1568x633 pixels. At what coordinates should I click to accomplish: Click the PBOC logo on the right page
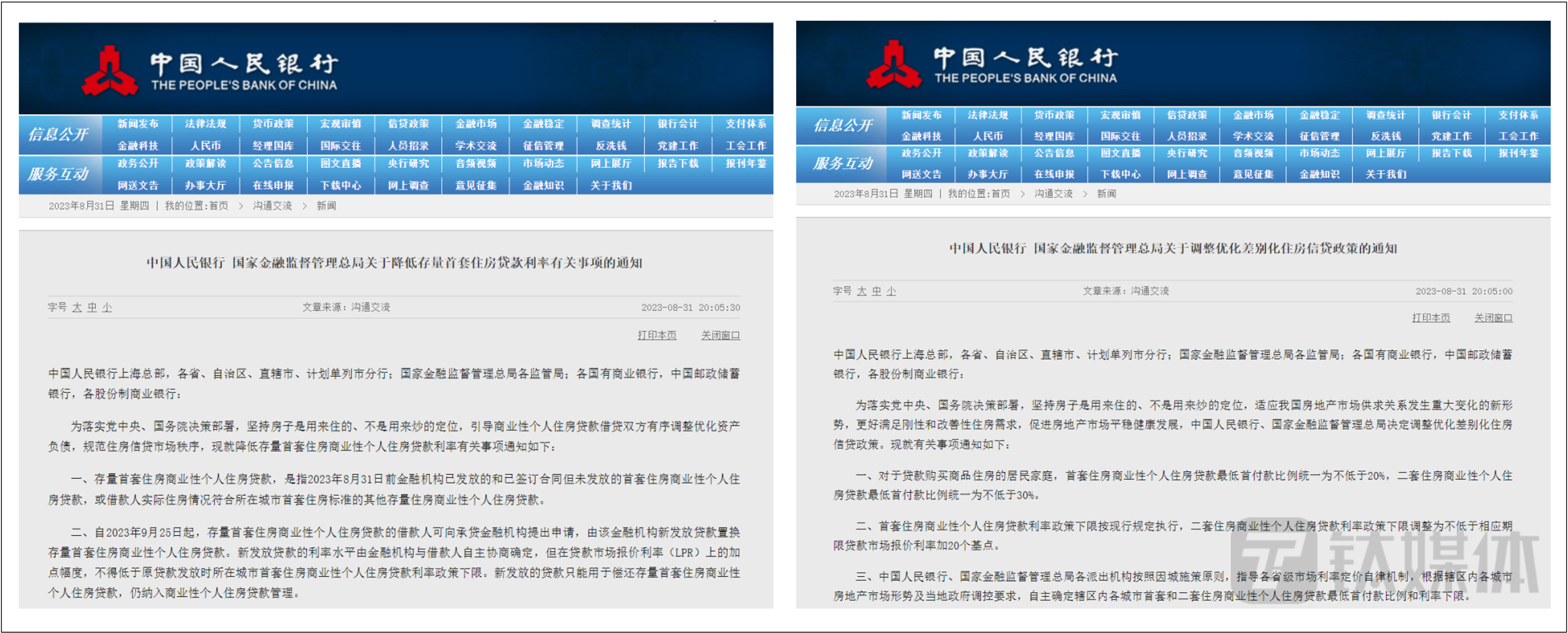(x=894, y=65)
